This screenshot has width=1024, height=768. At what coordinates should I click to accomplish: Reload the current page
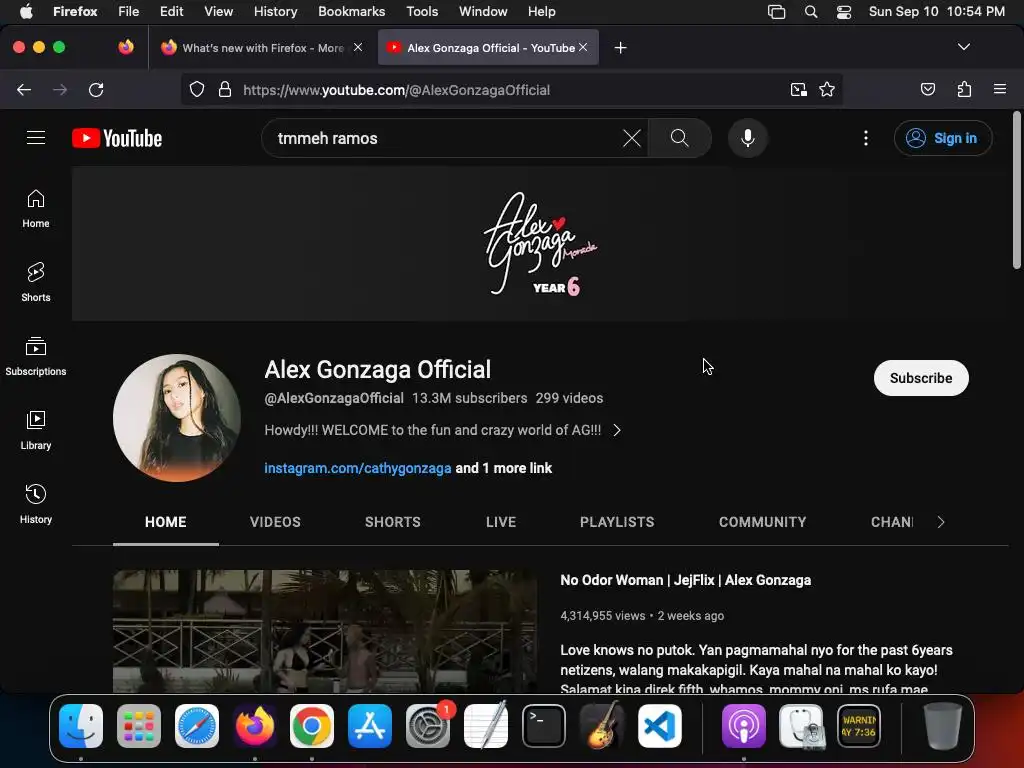pyautogui.click(x=96, y=89)
